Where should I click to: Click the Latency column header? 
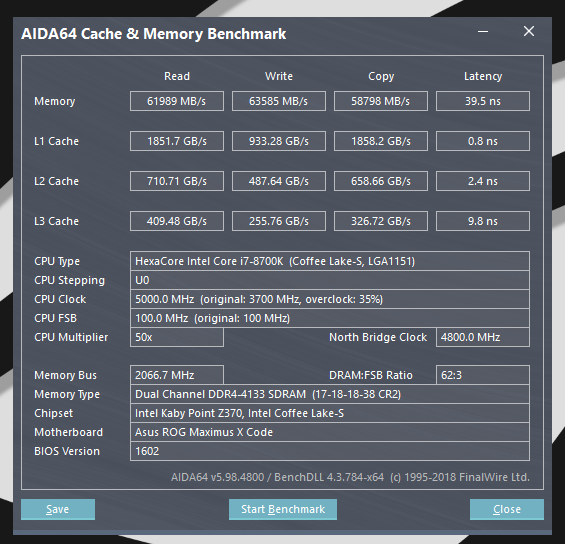pos(483,76)
